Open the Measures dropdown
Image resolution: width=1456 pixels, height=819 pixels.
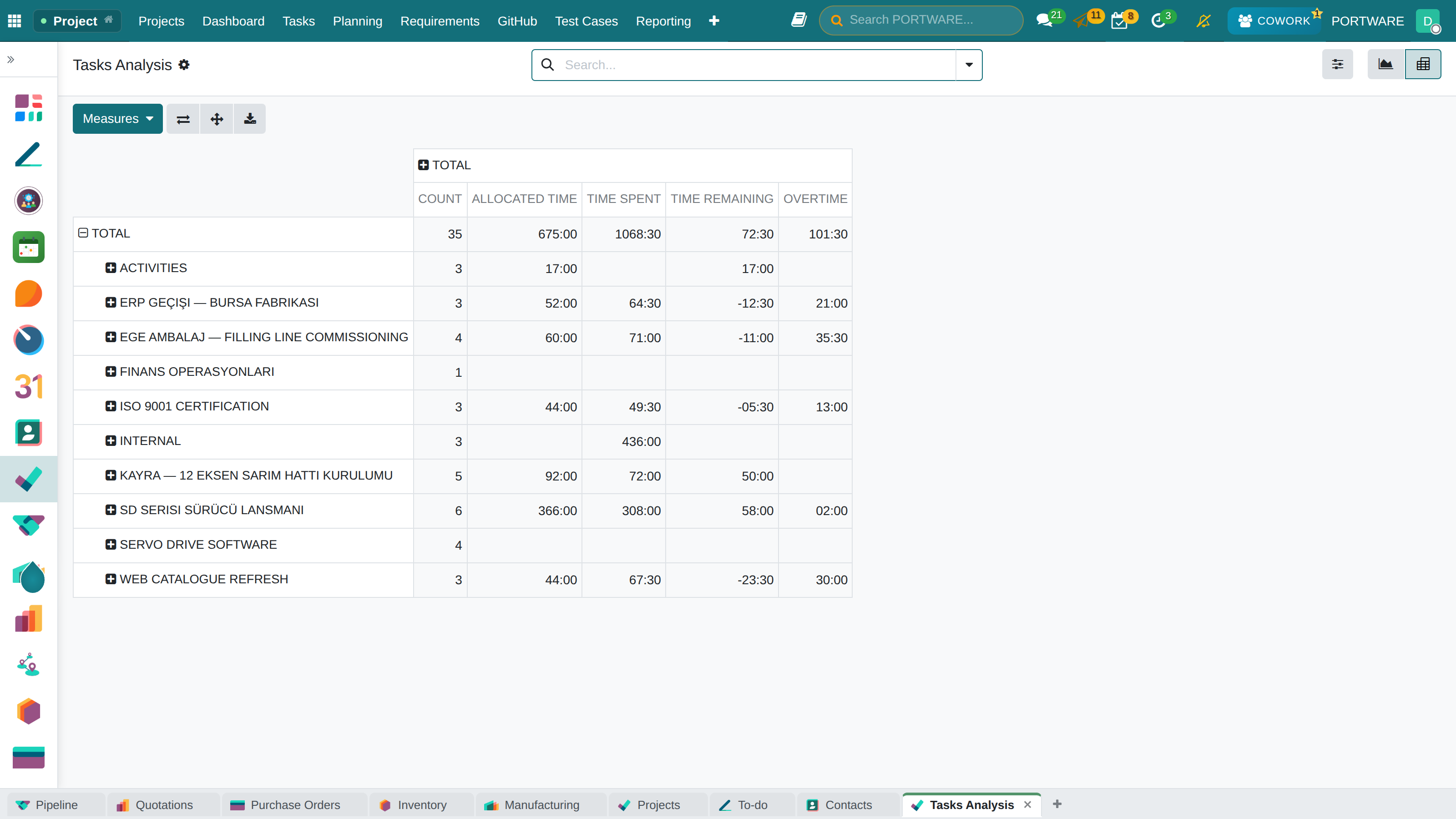coord(117,119)
